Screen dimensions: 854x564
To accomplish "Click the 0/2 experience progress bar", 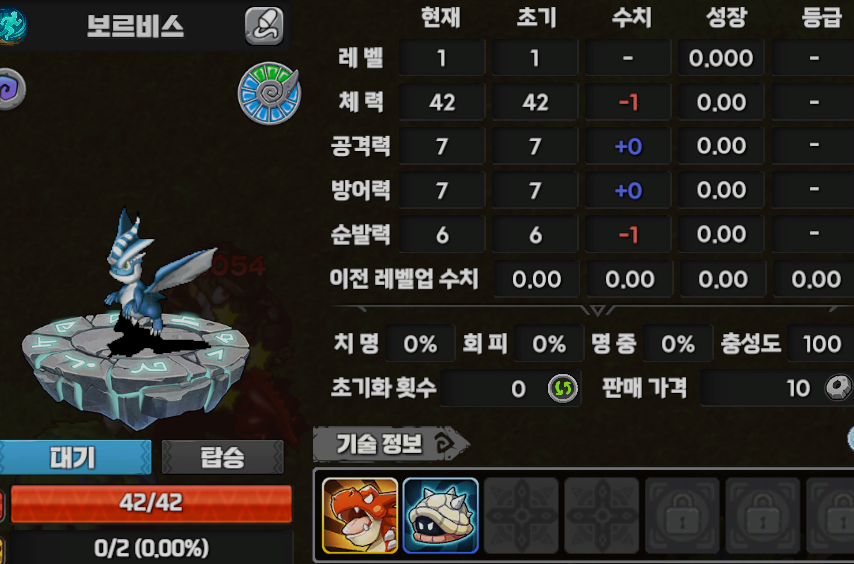I will (151, 548).
